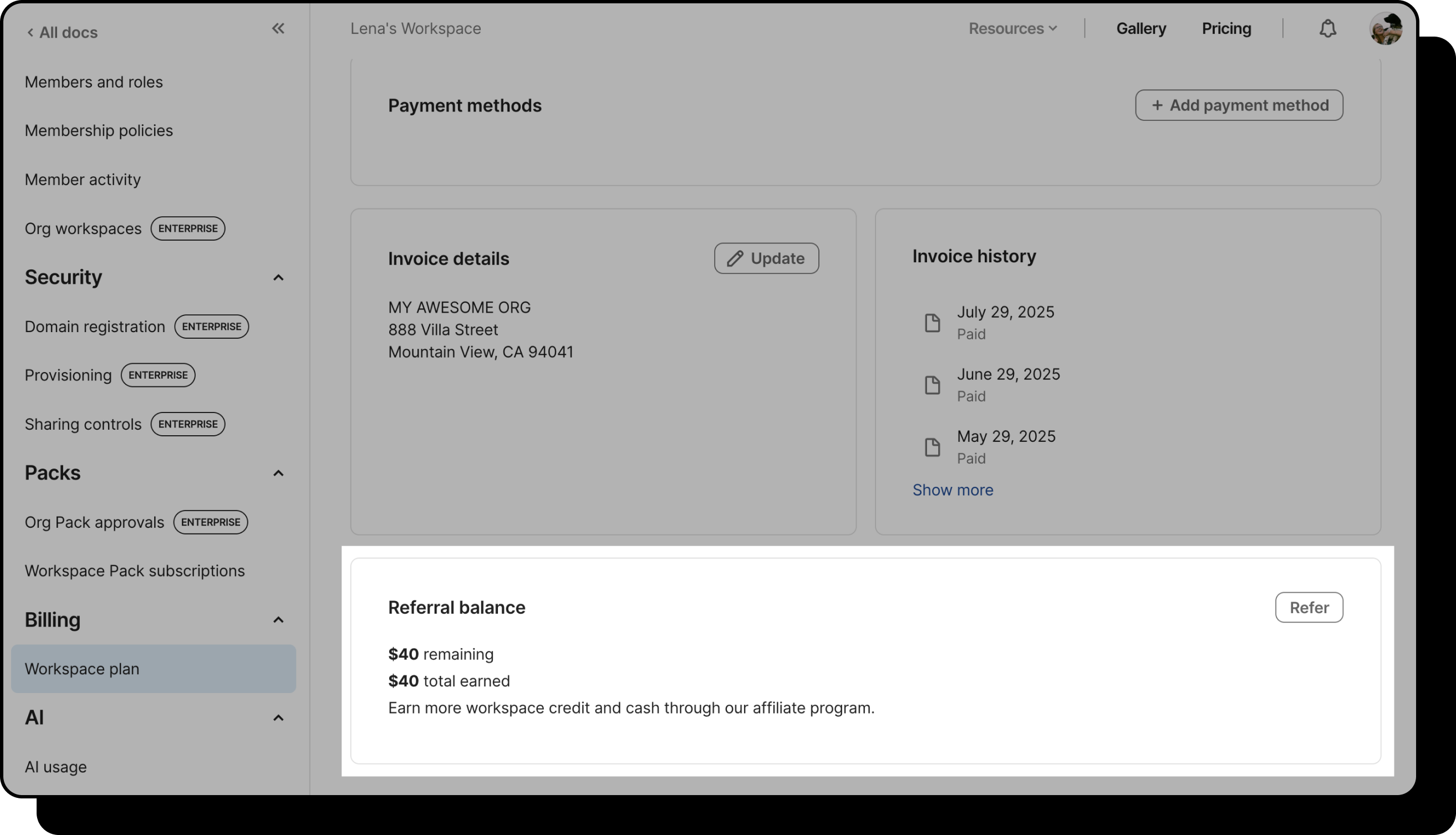This screenshot has height=835, width=1456.
Task: Open the June 29, 2025 invoice document icon
Action: pos(933,385)
